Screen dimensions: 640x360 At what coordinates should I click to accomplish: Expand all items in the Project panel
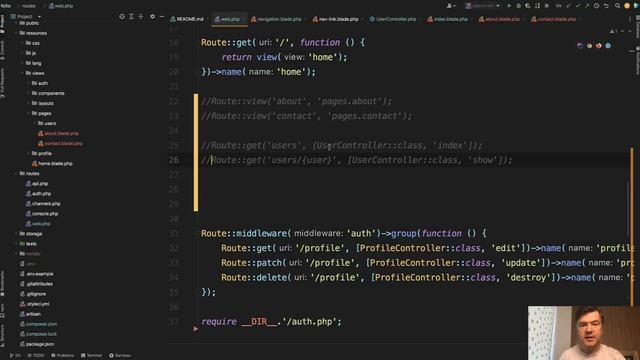pos(131,16)
